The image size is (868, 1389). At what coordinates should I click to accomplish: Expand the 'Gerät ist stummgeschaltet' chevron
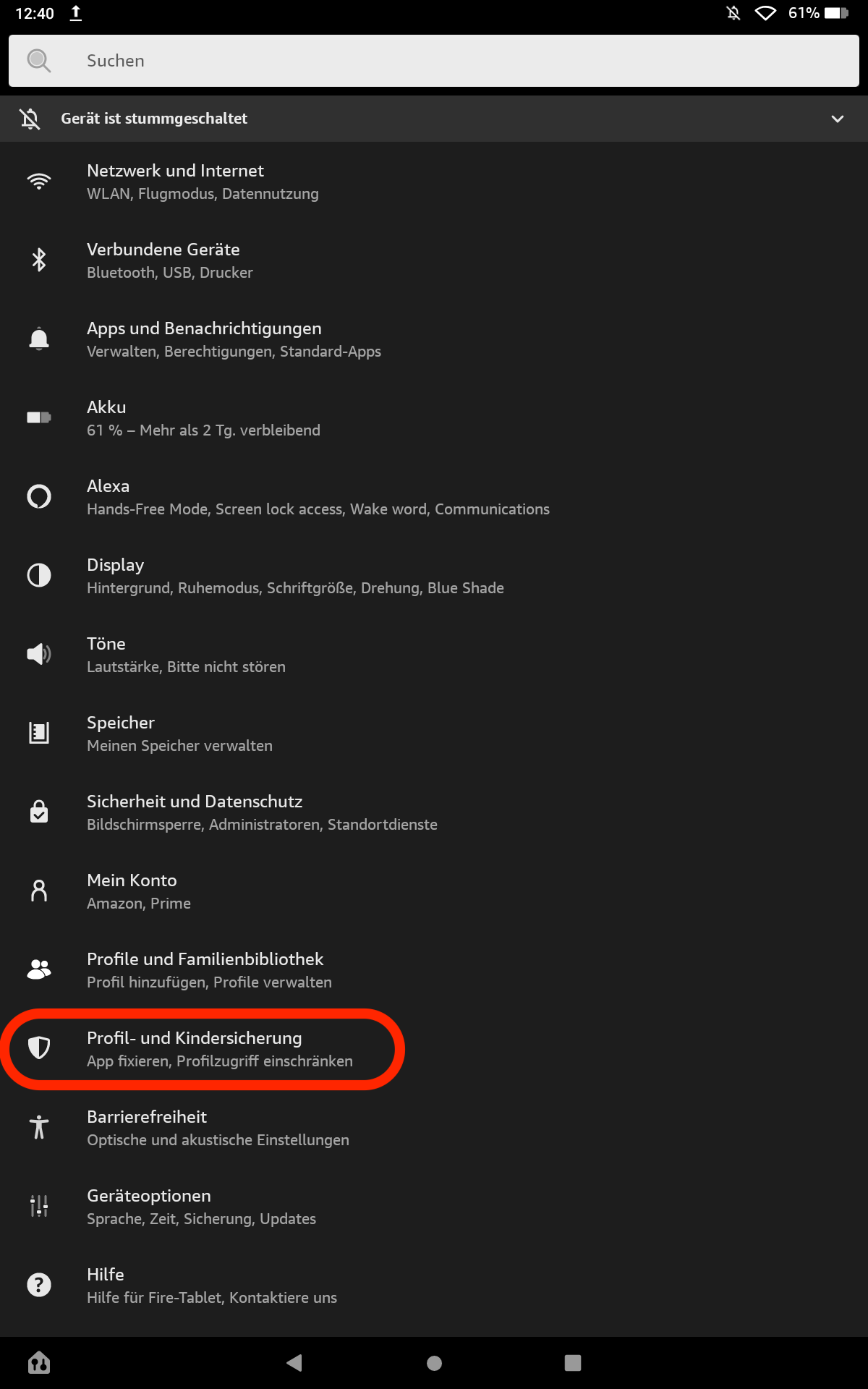(x=838, y=119)
